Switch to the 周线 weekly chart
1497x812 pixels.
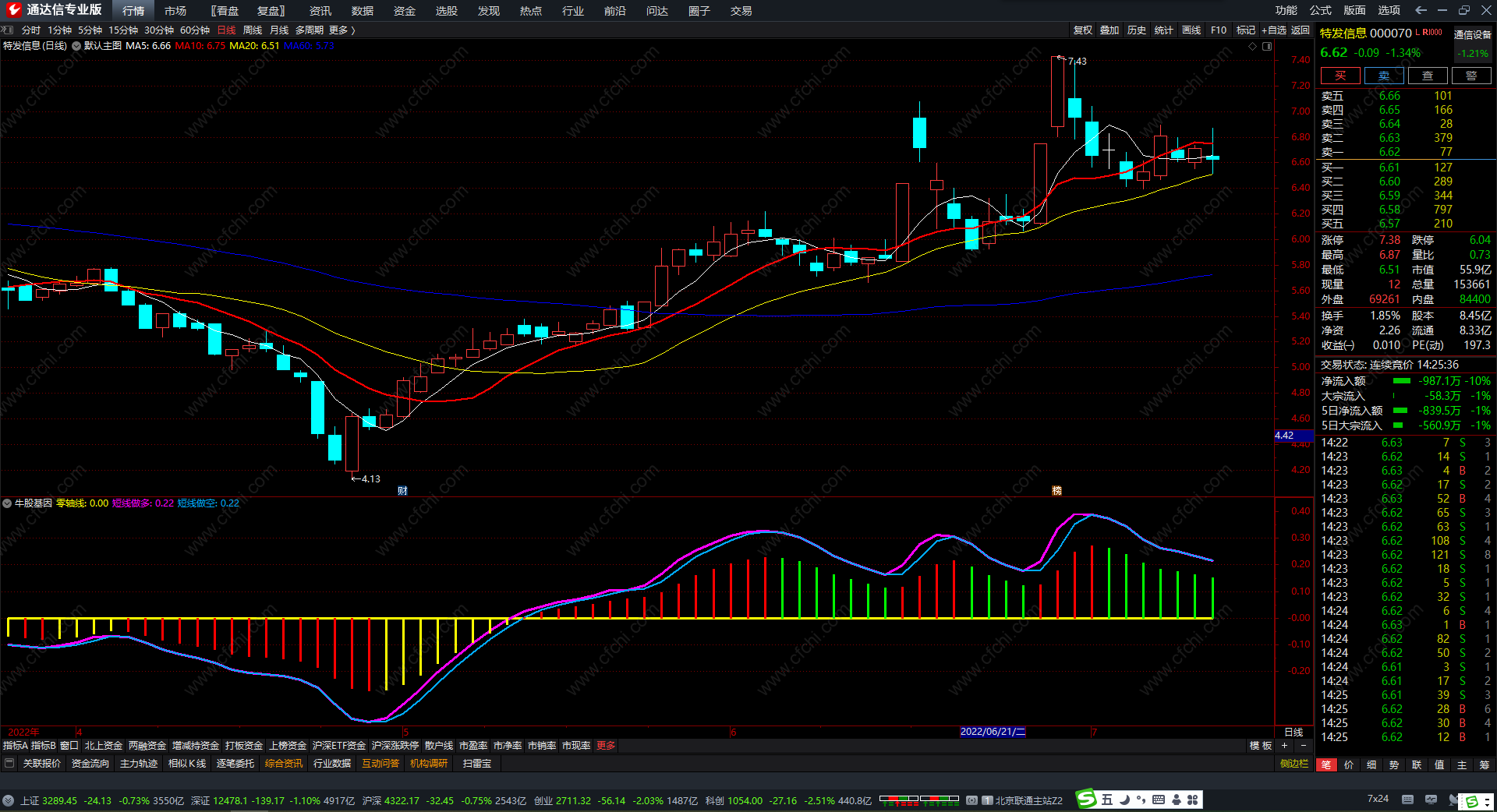(x=253, y=30)
